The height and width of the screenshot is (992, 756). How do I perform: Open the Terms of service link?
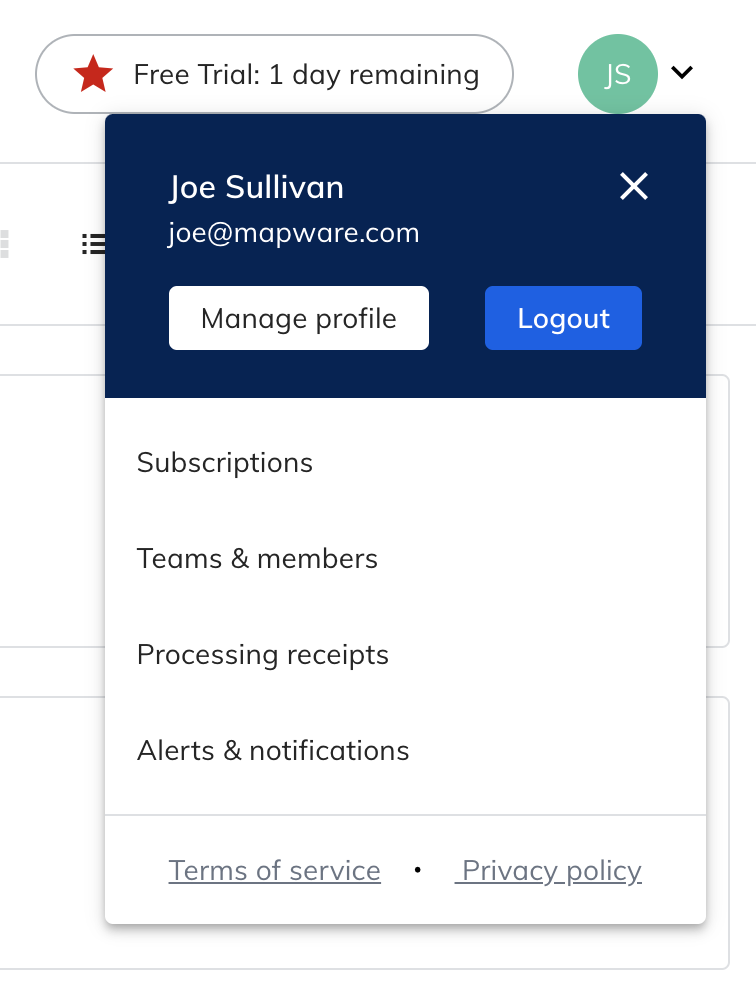(274, 871)
